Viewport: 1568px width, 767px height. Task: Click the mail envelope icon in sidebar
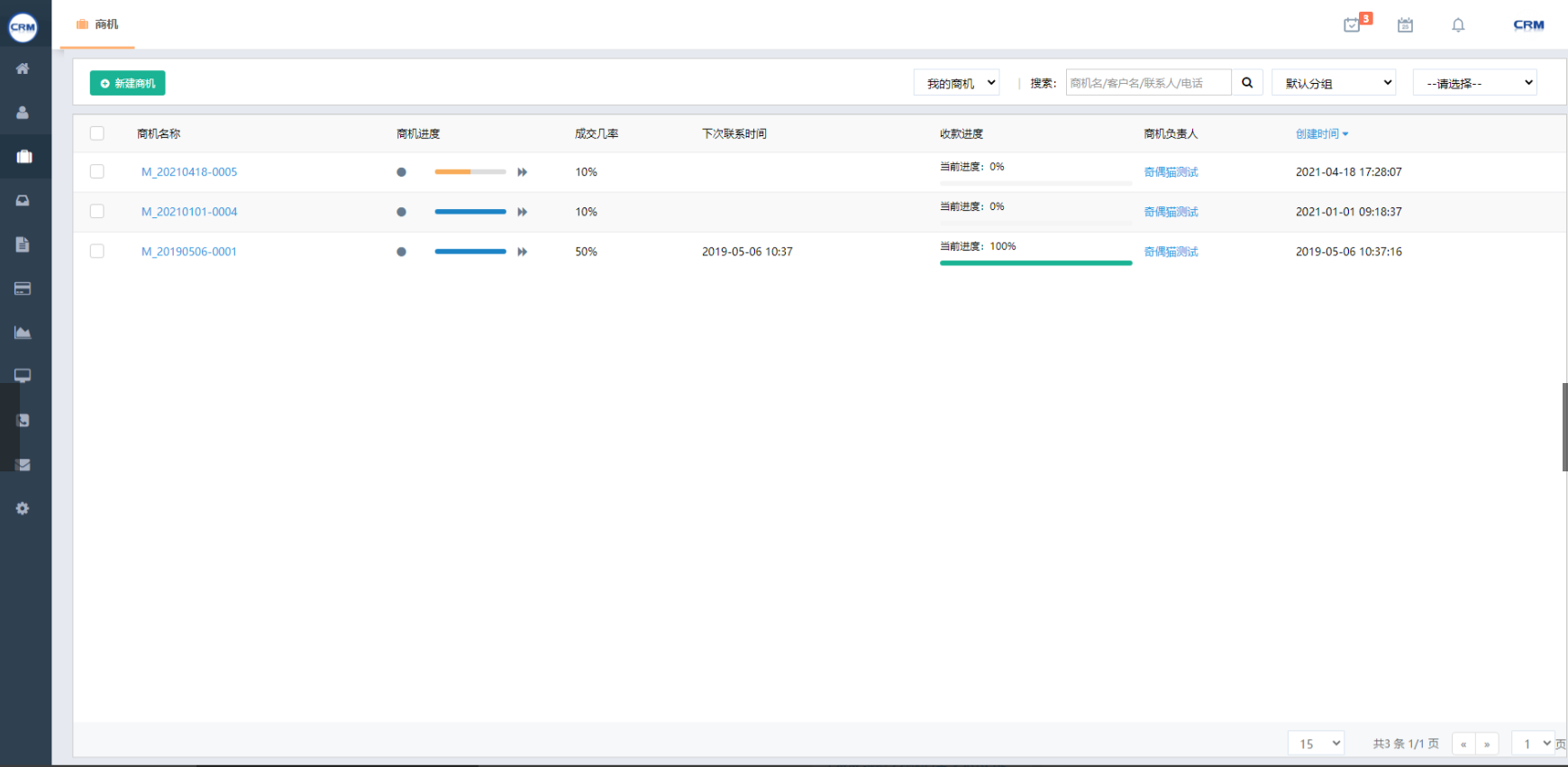click(x=23, y=465)
